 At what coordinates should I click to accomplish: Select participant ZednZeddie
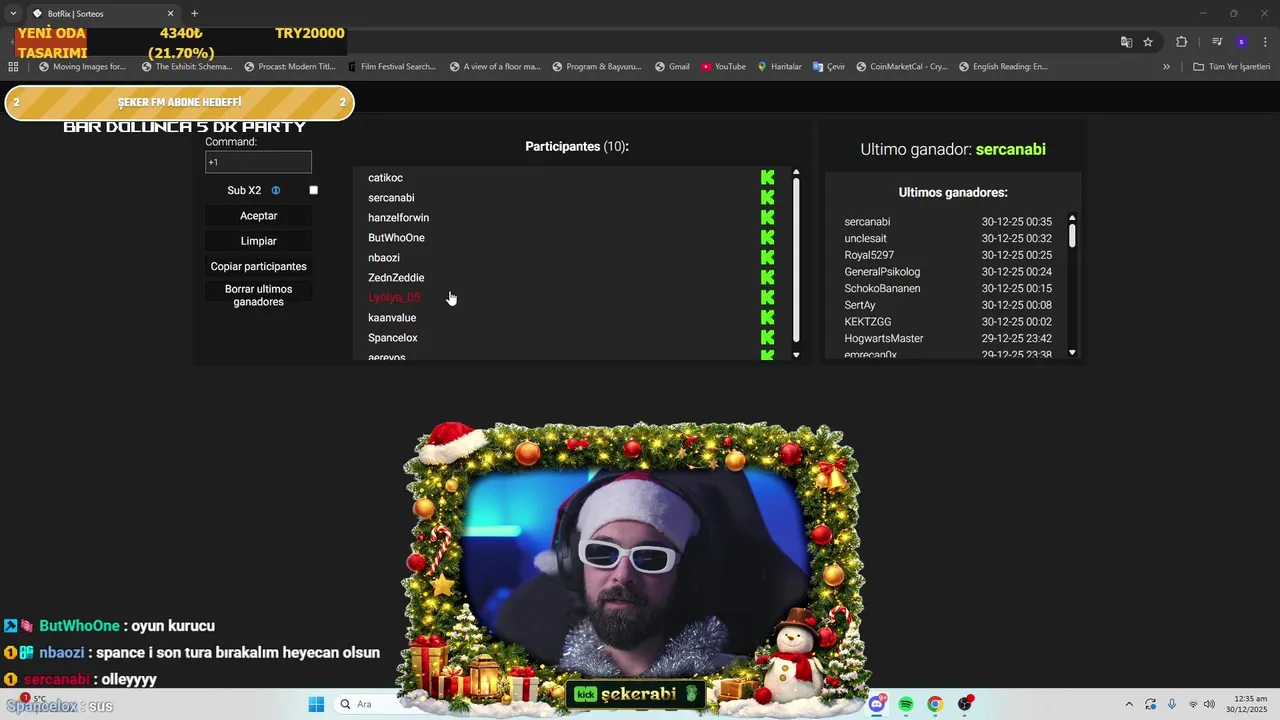(396, 278)
